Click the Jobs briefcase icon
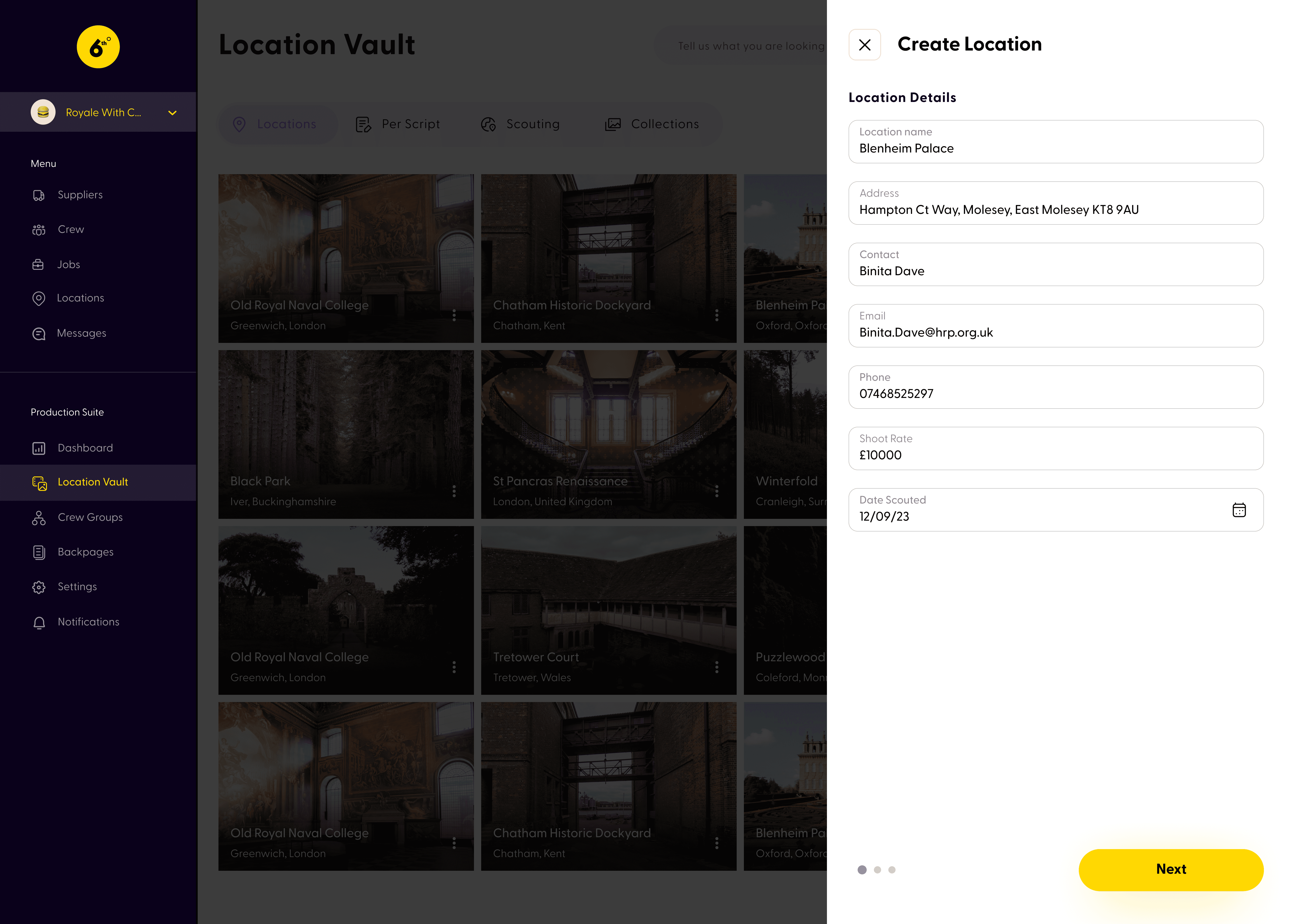Image resolution: width=1300 pixels, height=924 pixels. 38,265
